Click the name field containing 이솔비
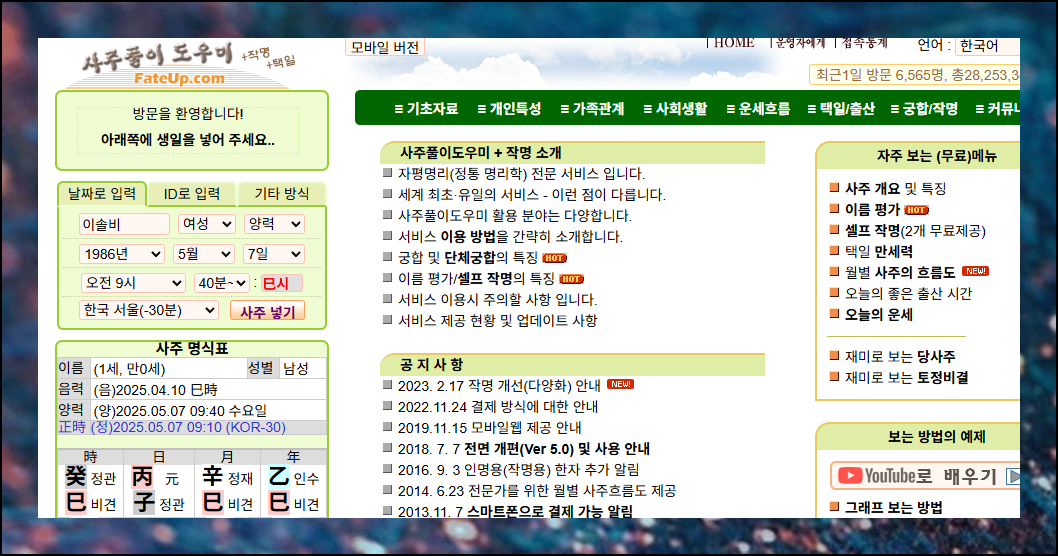Viewport: 1058px width, 556px height. tap(124, 224)
